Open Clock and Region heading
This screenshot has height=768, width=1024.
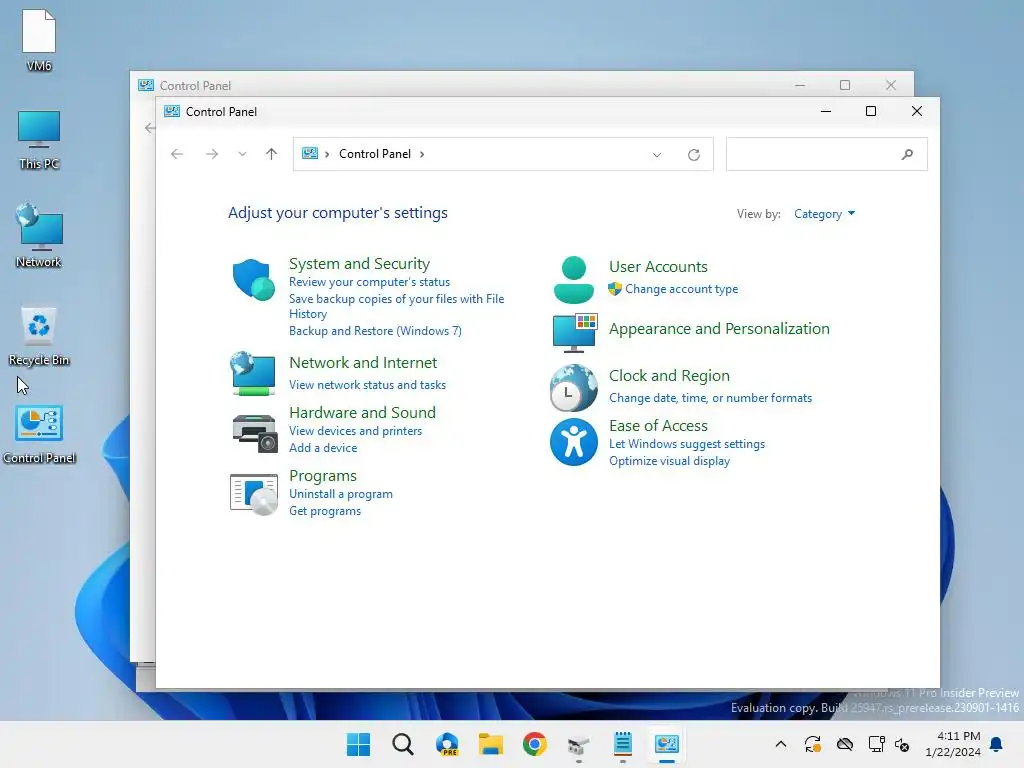[x=669, y=376]
